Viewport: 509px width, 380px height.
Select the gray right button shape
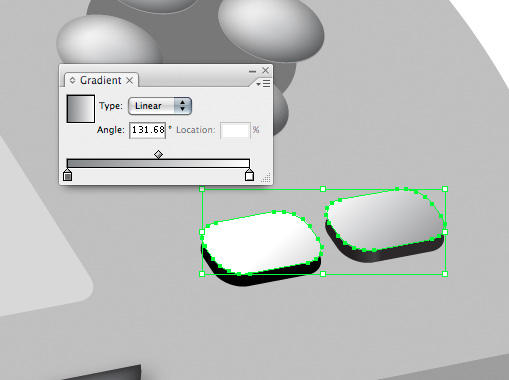point(385,220)
